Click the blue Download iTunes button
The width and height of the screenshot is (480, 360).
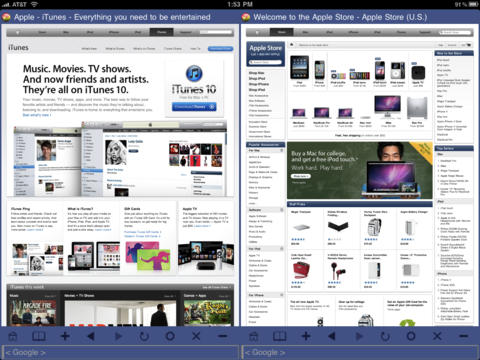(x=194, y=107)
